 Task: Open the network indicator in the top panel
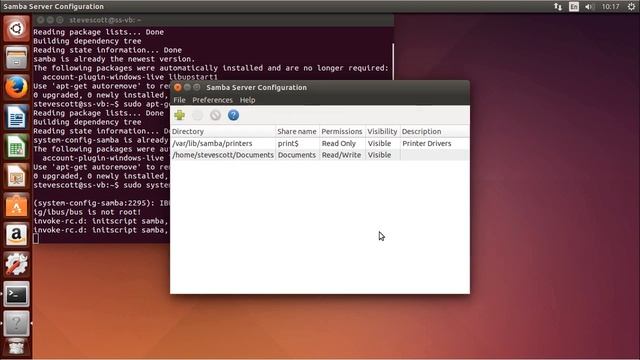coord(558,7)
